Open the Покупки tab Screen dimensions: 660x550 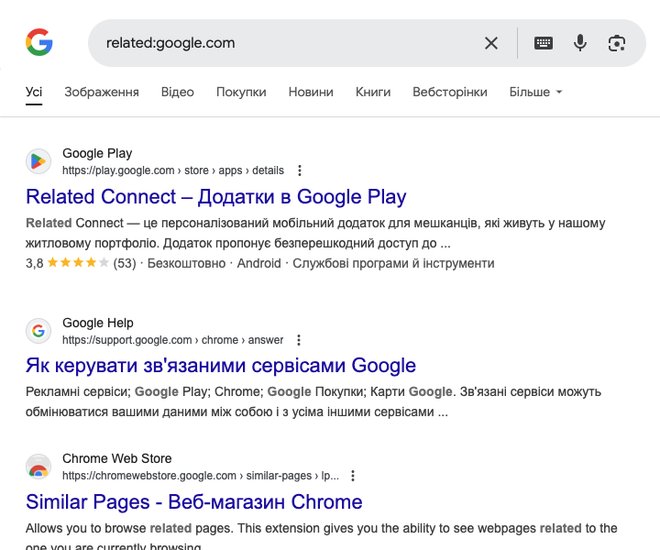[x=241, y=92]
